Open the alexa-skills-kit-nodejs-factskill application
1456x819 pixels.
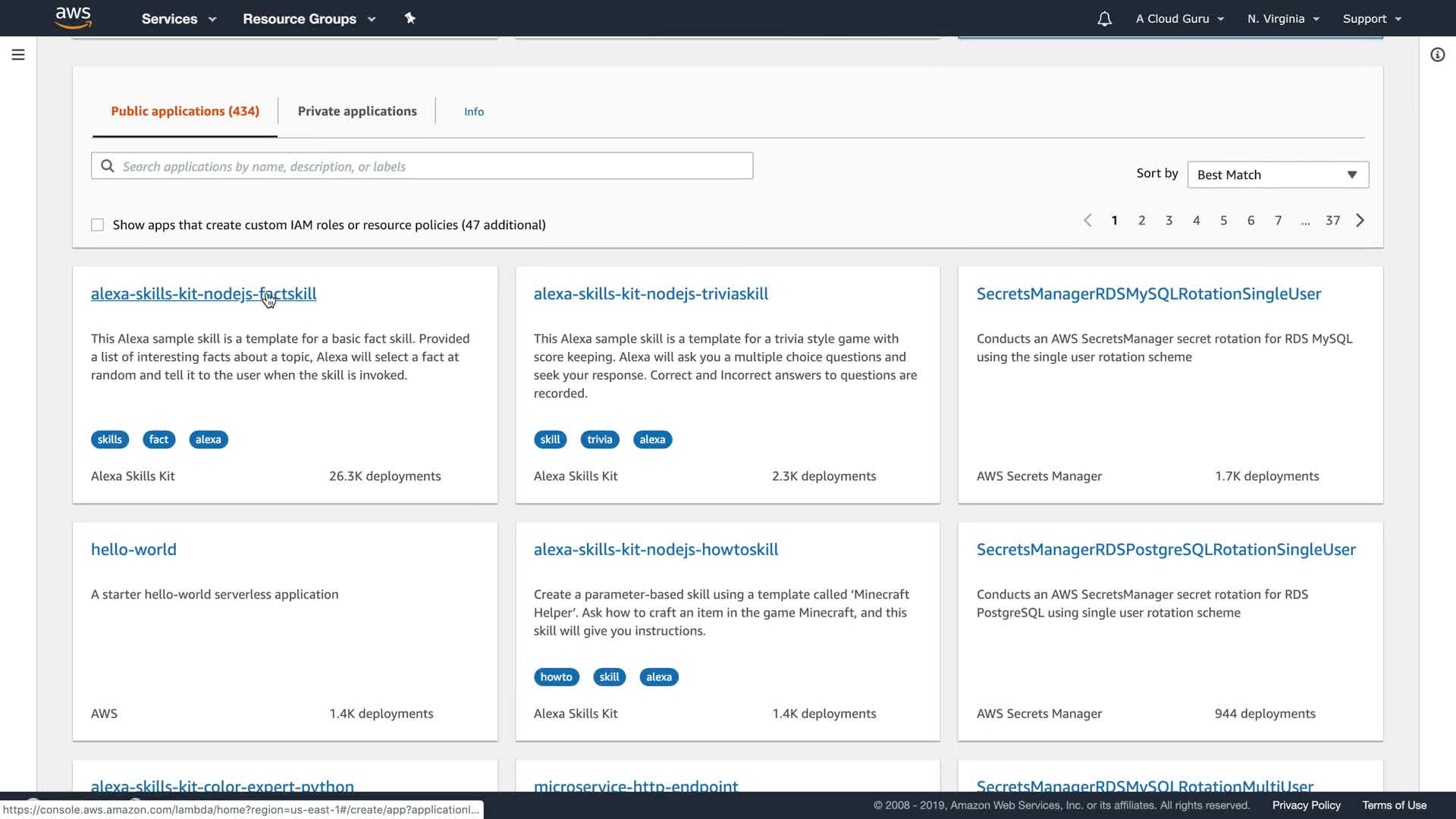pos(203,294)
